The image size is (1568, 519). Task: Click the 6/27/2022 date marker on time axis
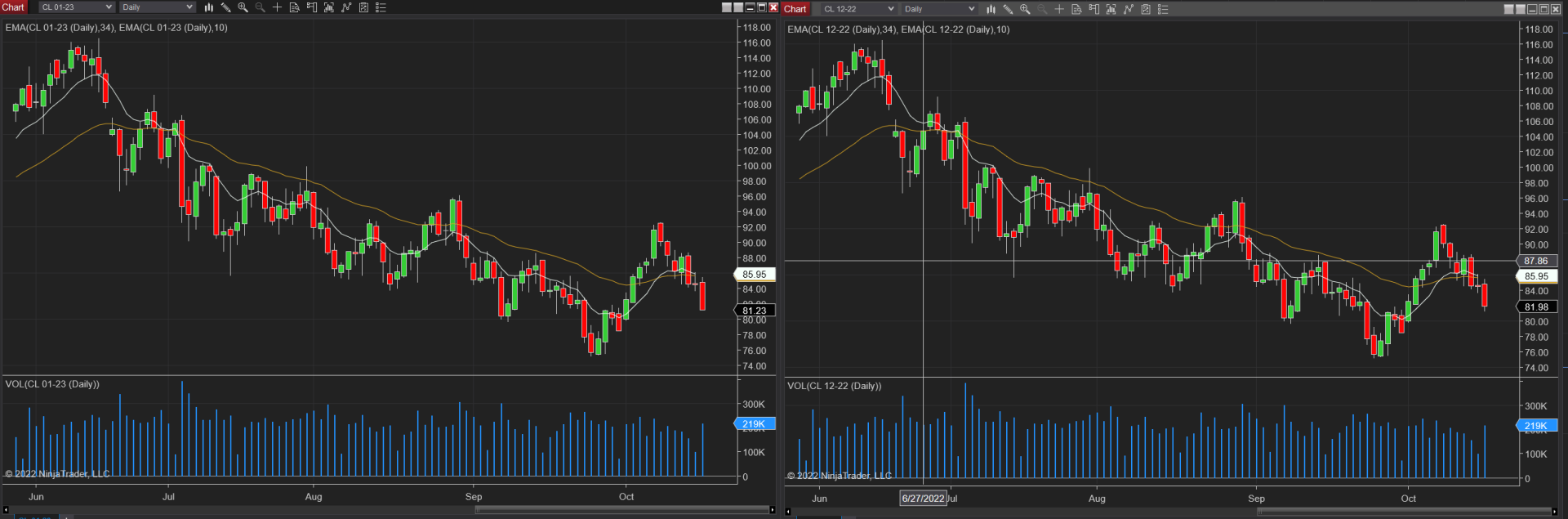click(x=923, y=498)
